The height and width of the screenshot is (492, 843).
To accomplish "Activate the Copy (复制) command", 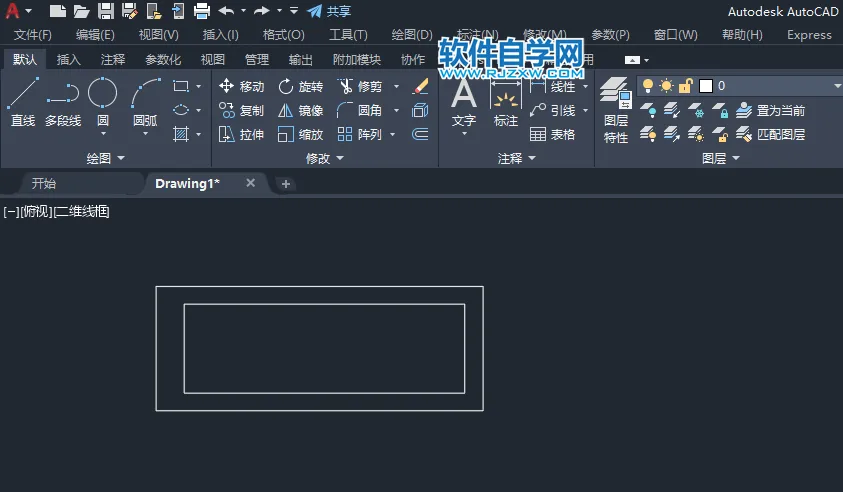I will [241, 110].
